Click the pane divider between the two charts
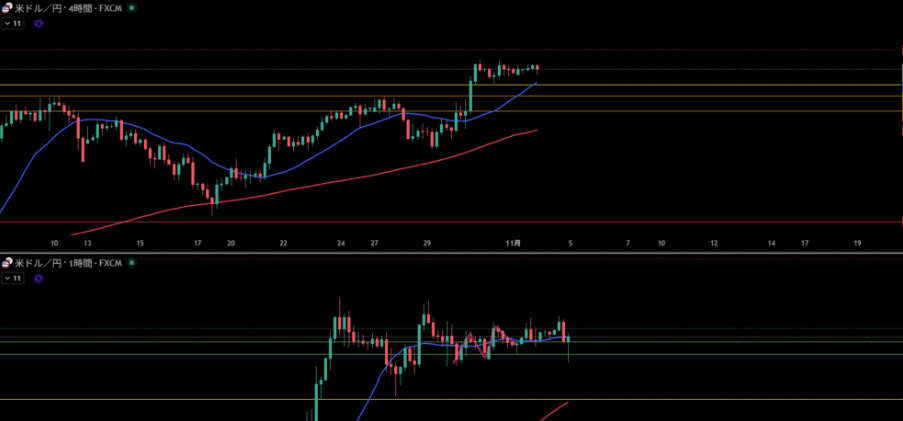This screenshot has width=903, height=421. point(450,252)
